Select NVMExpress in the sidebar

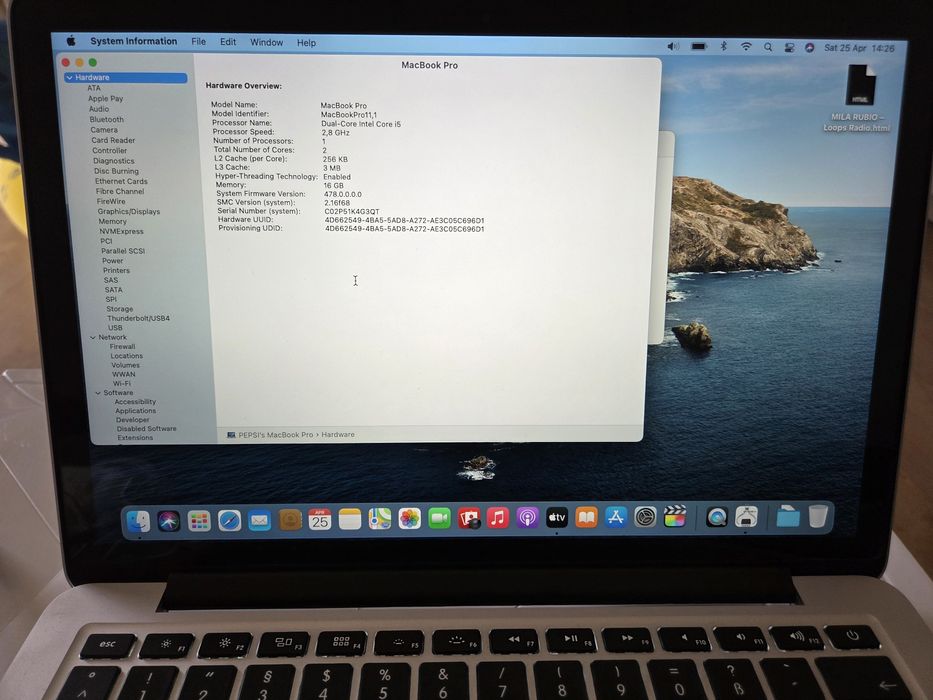(x=121, y=232)
